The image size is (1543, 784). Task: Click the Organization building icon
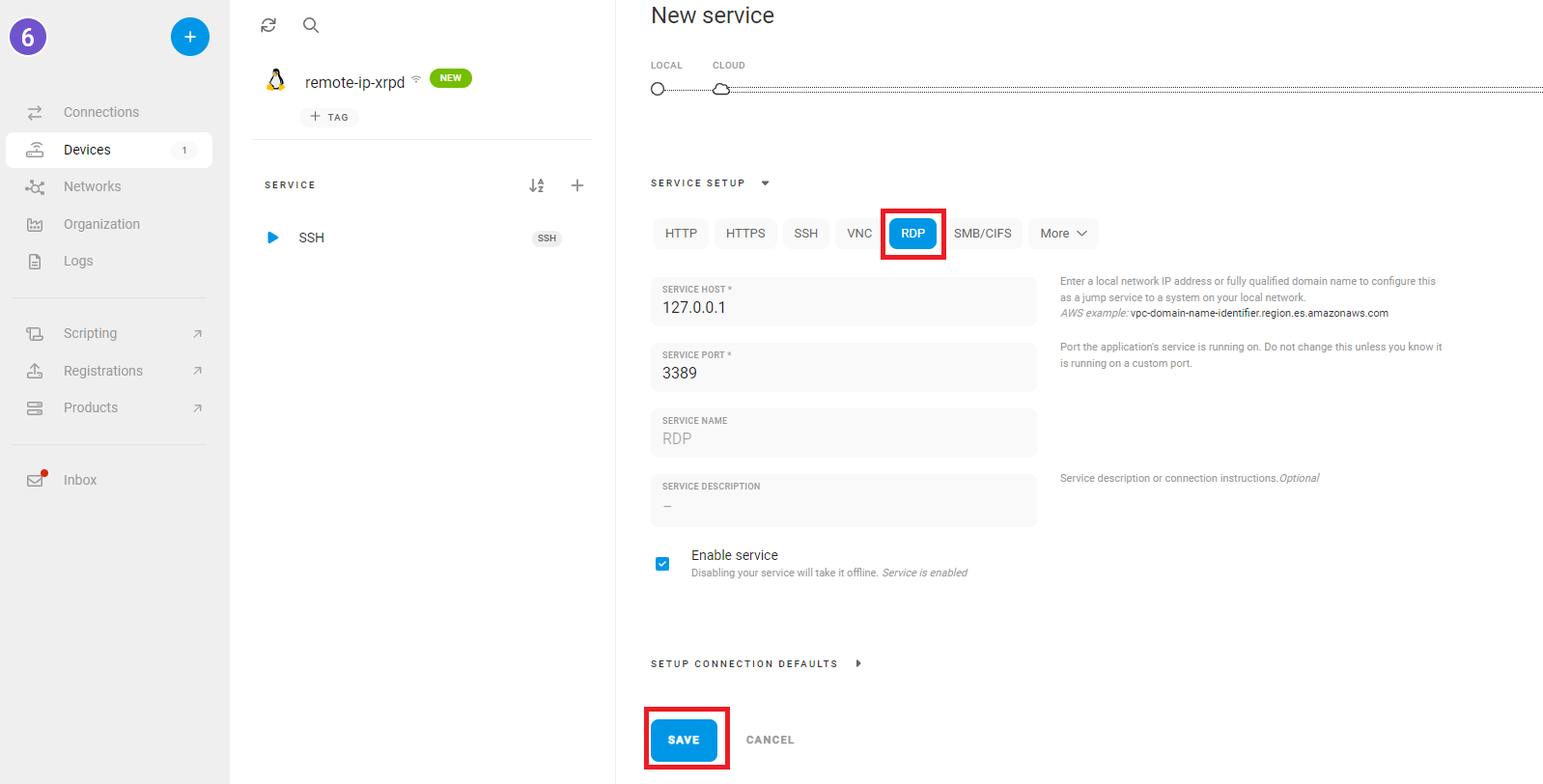(35, 224)
